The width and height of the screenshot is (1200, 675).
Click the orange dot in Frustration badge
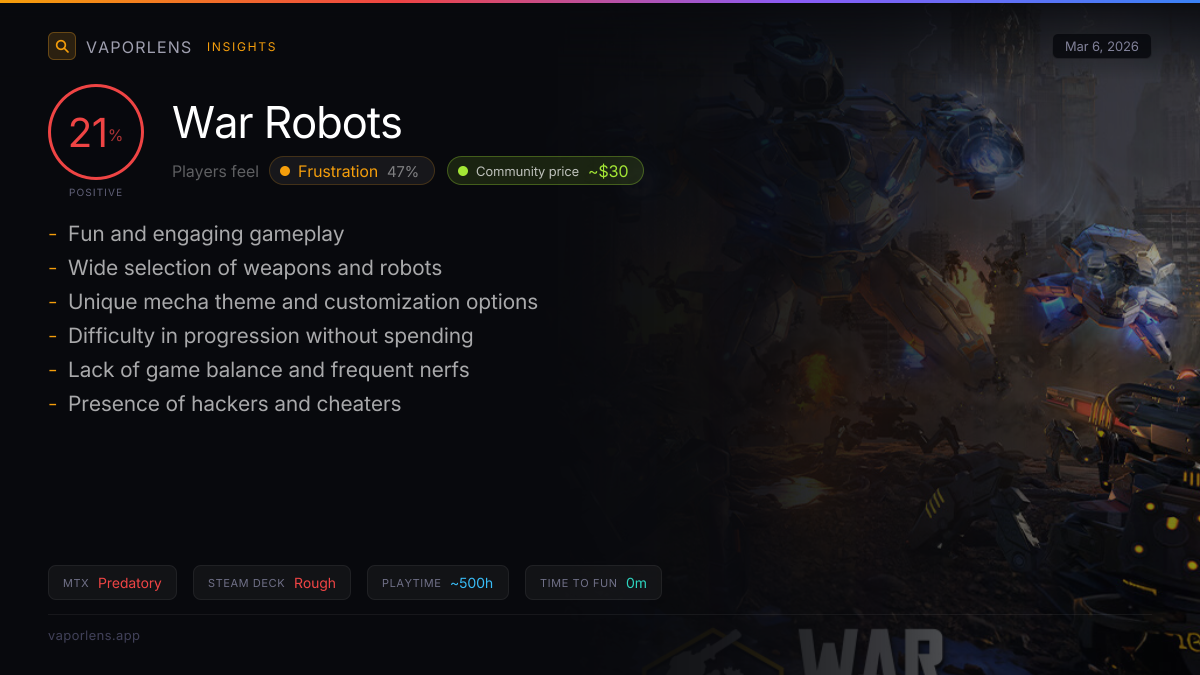pyautogui.click(x=285, y=171)
